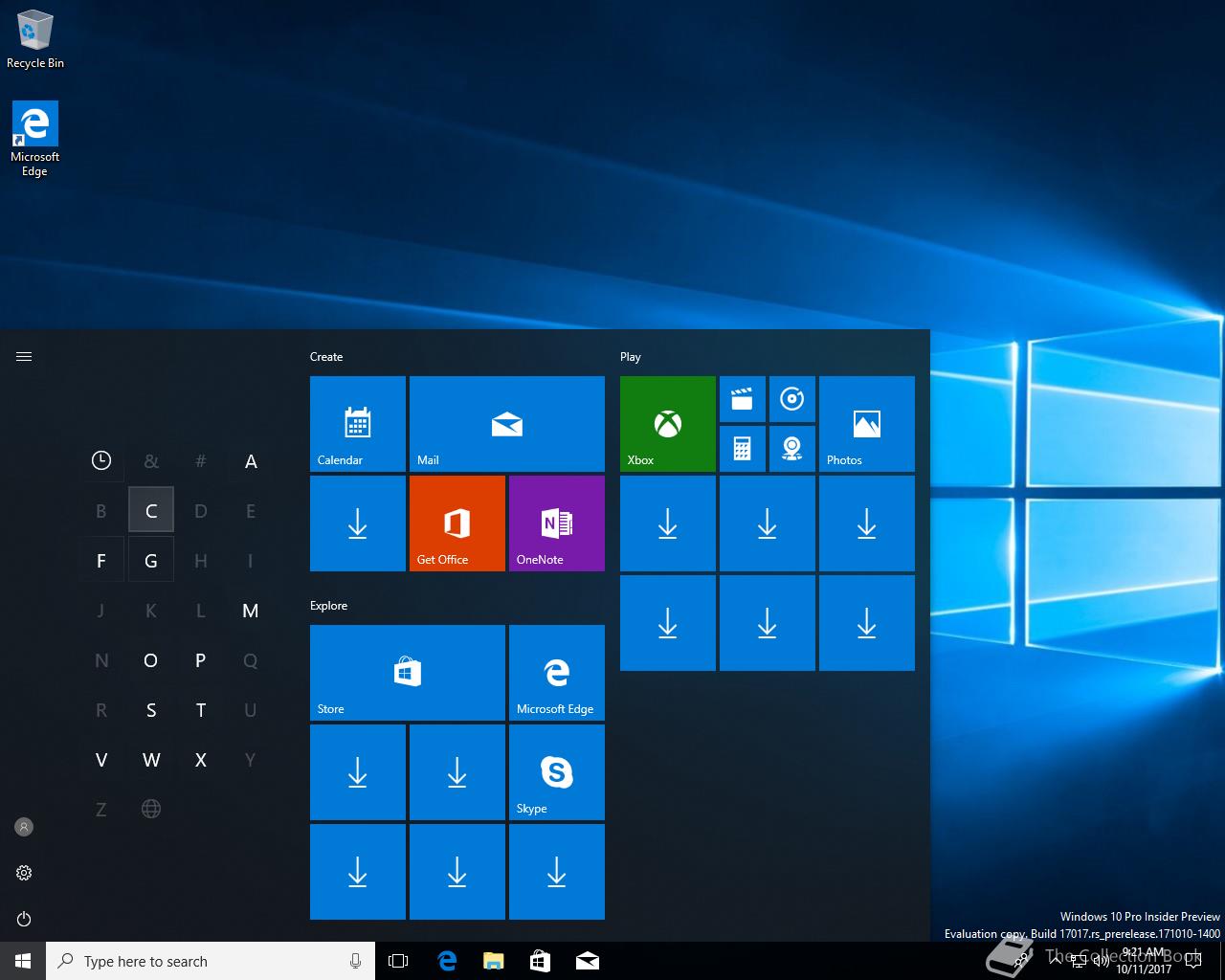Viewport: 1225px width, 980px height.
Task: Jump to letter W in app list
Action: pyautogui.click(x=151, y=760)
